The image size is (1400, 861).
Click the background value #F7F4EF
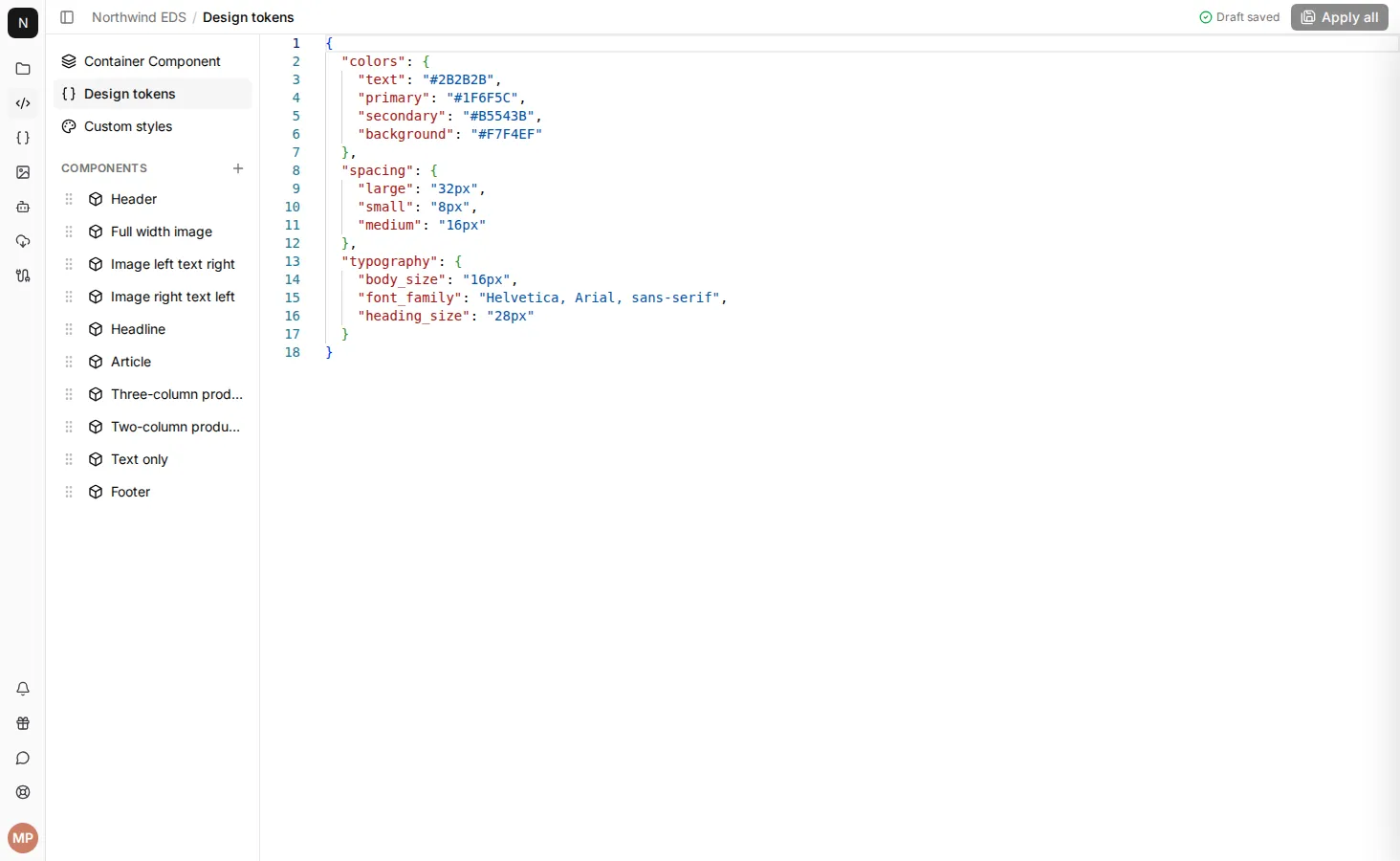pyautogui.click(x=507, y=134)
